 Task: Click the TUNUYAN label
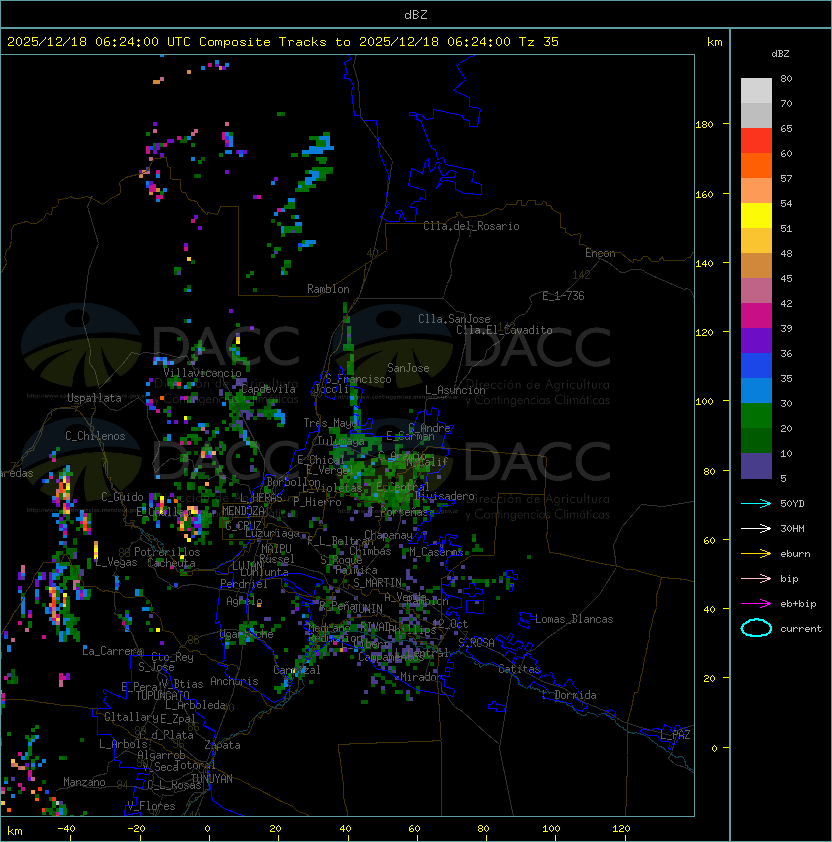tap(212, 779)
